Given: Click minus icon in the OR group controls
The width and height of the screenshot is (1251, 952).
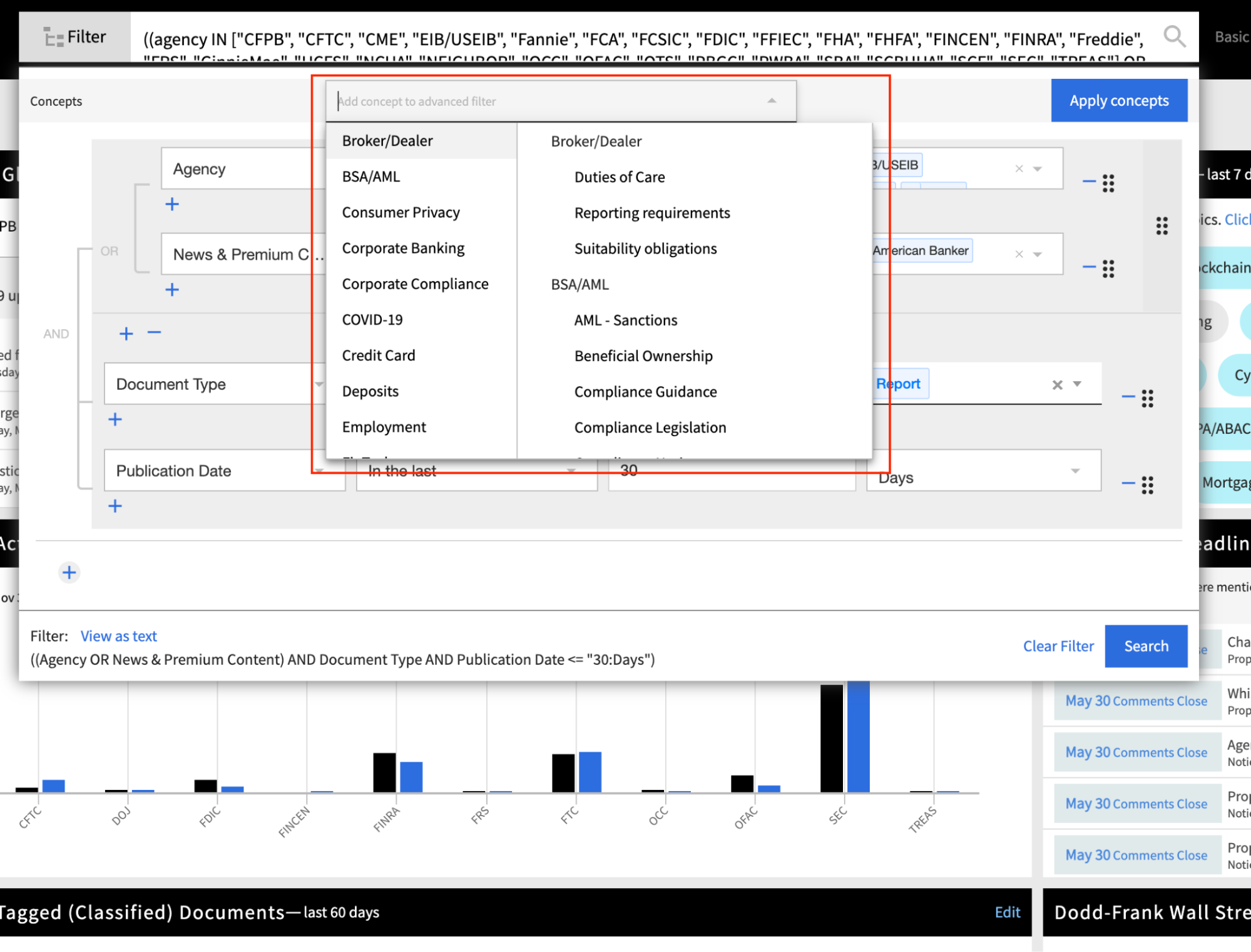Looking at the screenshot, I should tap(155, 332).
